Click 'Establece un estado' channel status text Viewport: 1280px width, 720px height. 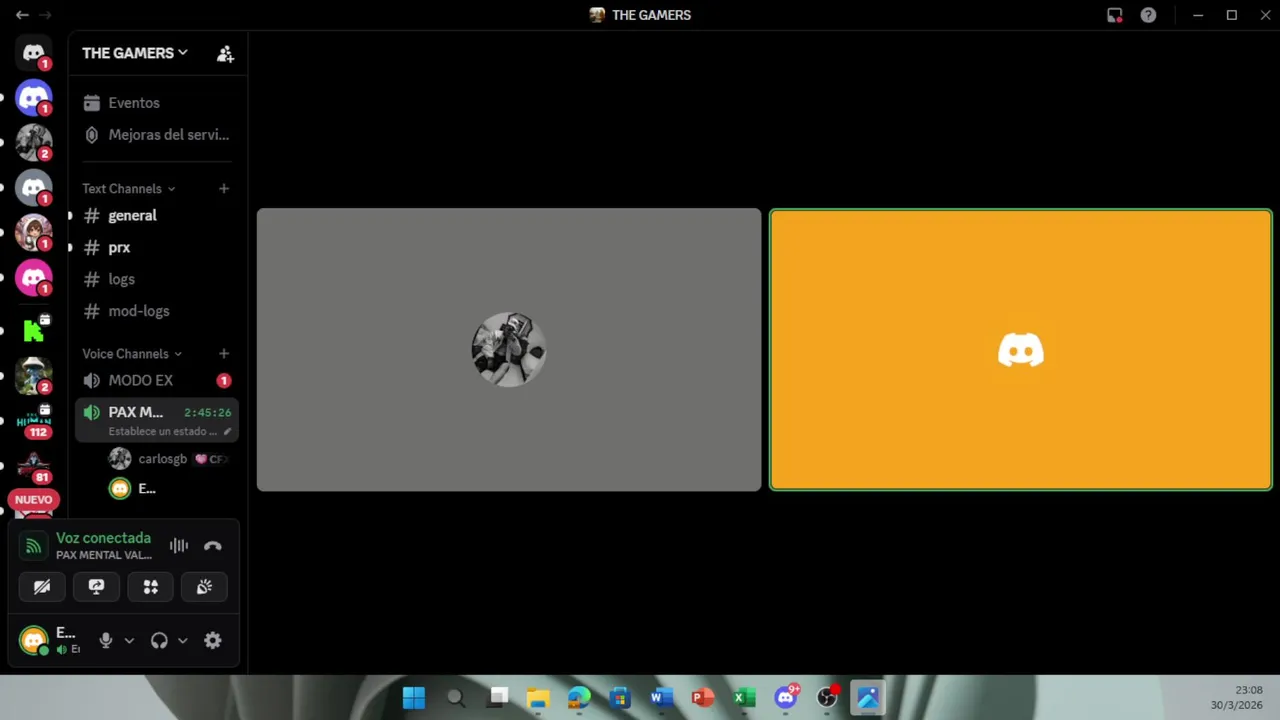[x=163, y=432]
